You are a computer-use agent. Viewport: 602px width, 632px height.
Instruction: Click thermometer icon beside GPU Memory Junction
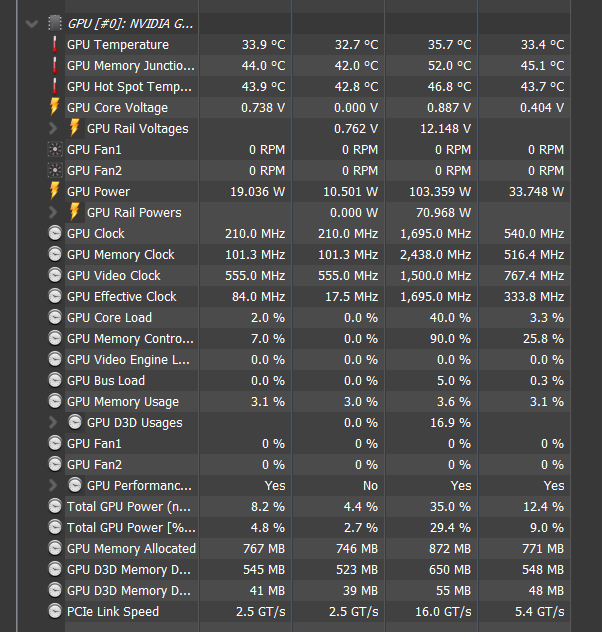55,65
